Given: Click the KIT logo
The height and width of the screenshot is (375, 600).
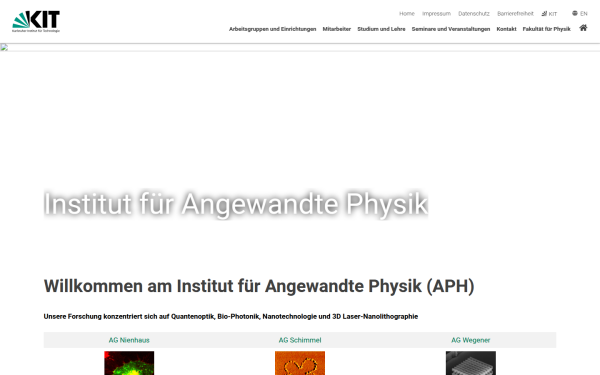Looking at the screenshot, I should tap(36, 21).
